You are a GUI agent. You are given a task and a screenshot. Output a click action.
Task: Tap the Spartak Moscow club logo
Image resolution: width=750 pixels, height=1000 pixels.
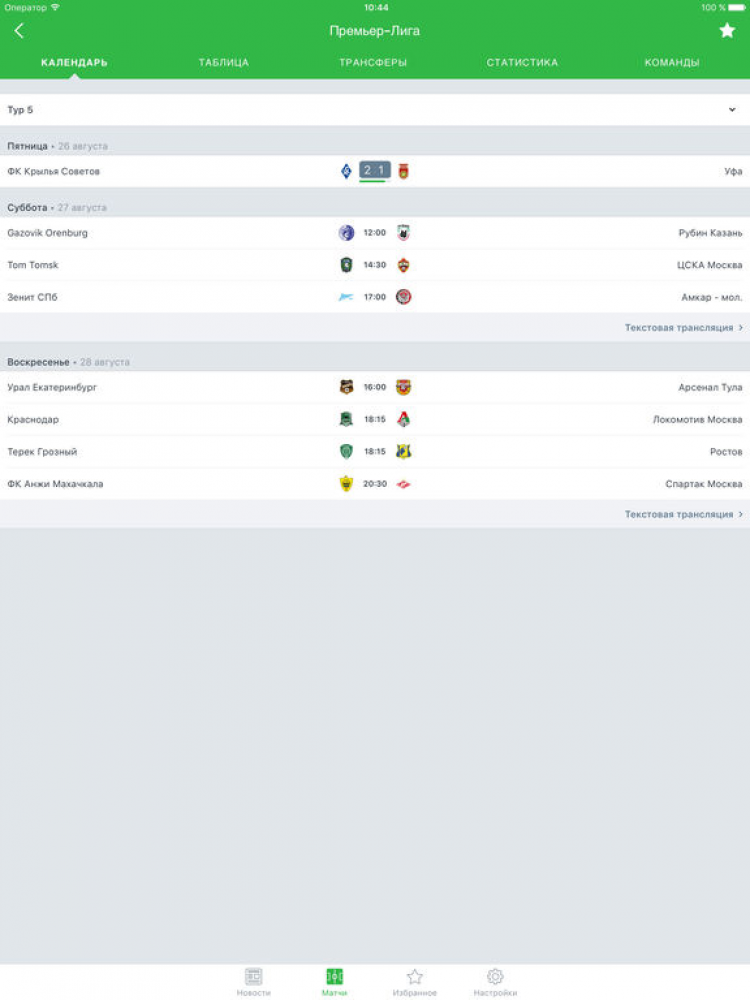(404, 484)
